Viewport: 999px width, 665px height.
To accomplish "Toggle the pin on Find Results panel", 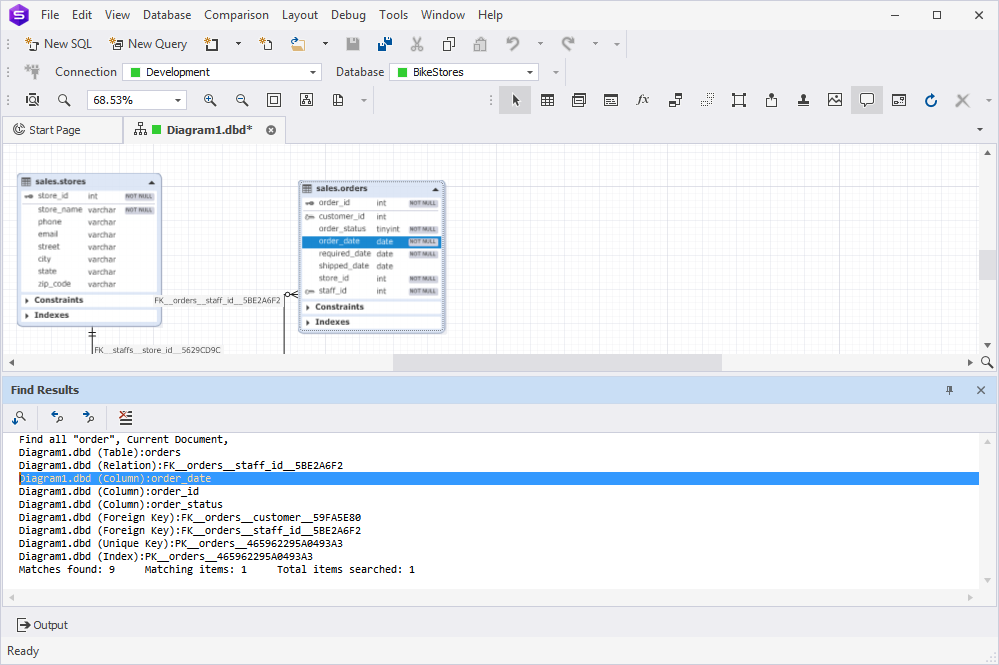I will point(949,390).
